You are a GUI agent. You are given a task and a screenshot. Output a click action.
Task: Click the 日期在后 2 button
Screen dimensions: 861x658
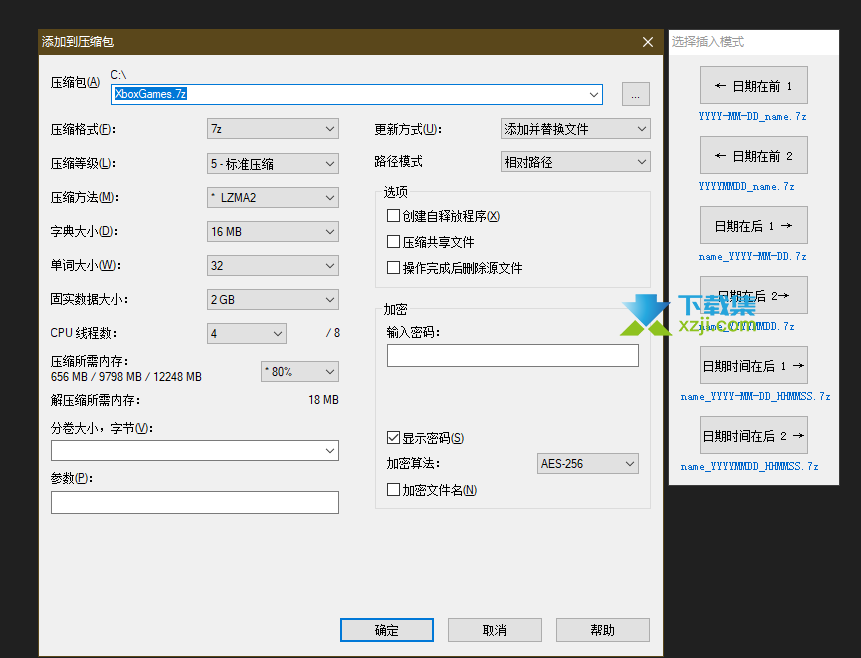pos(753,295)
